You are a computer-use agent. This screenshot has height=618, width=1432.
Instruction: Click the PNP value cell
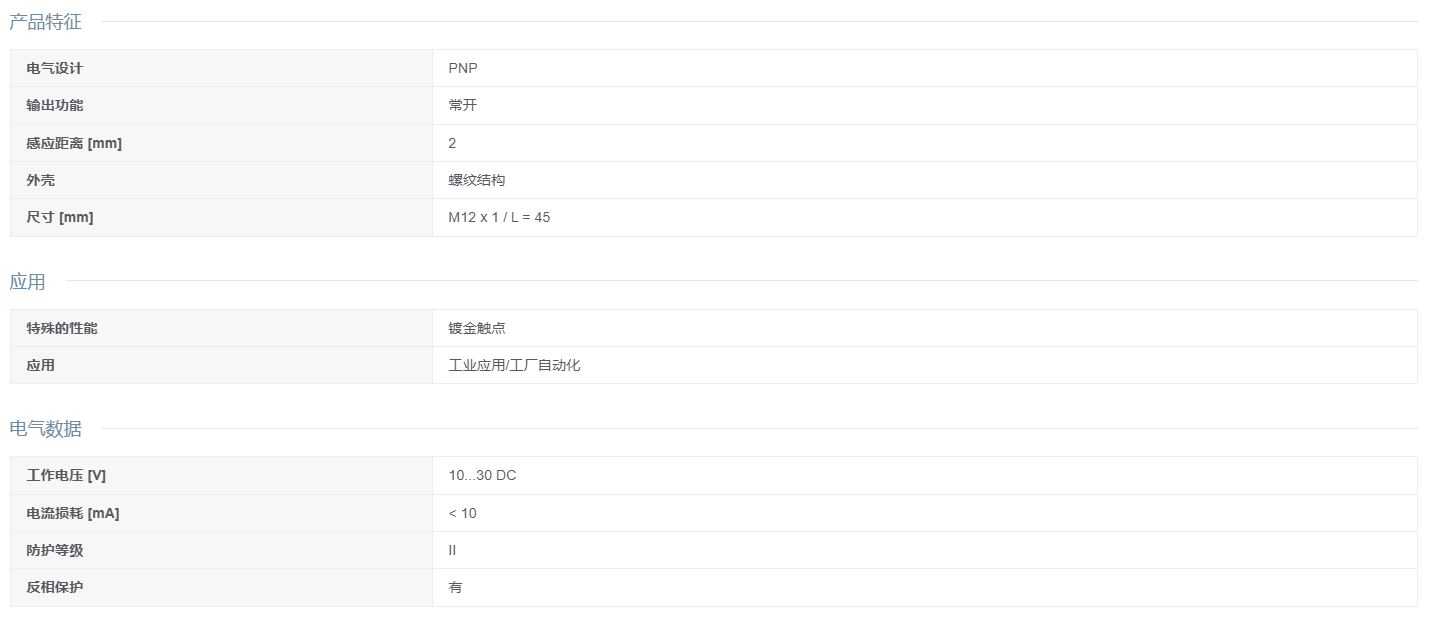463,68
